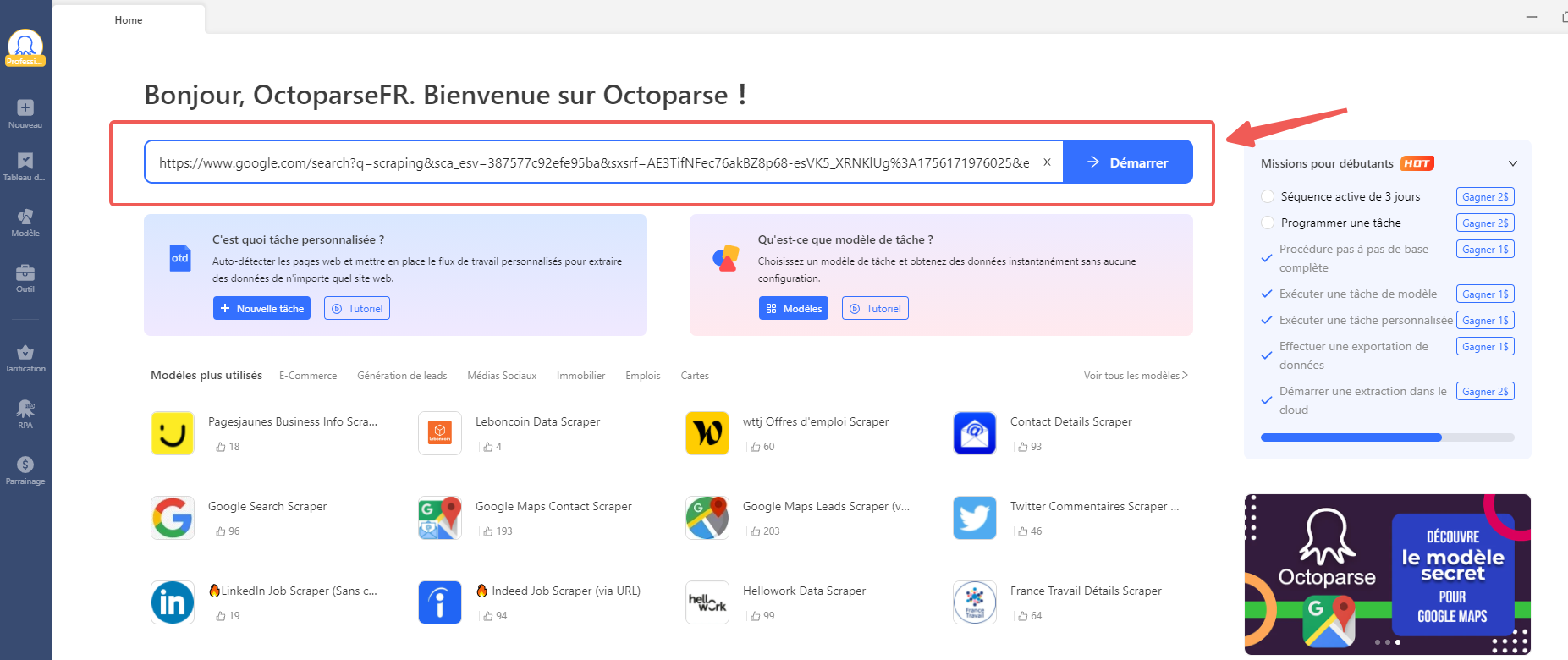1568x660 pixels.
Task: Click check beside Exécuter une tâche personnalisée
Action: [x=1267, y=320]
